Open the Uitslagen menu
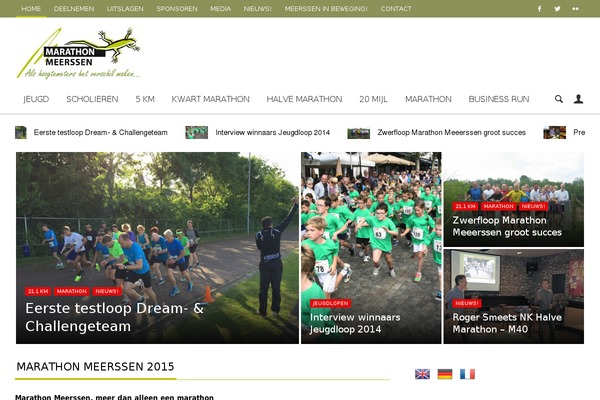The image size is (600, 400). pyautogui.click(x=125, y=8)
